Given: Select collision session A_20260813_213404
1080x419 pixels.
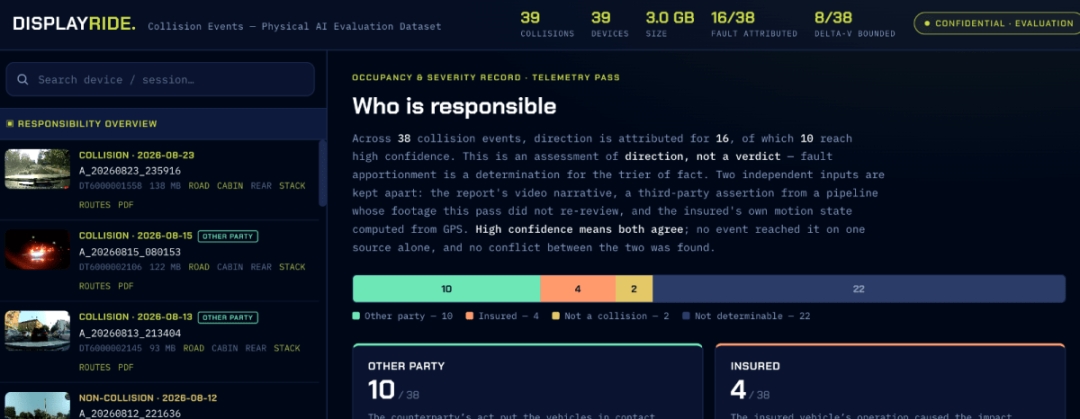Looking at the screenshot, I should pos(130,333).
